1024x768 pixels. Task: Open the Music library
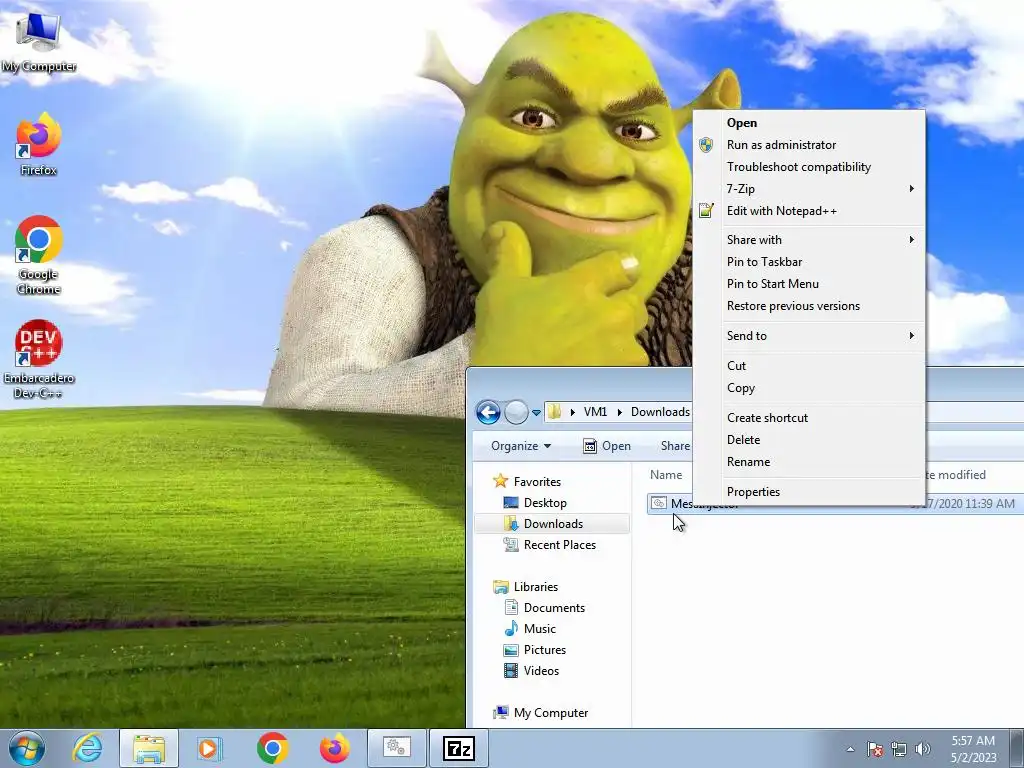pos(530,628)
